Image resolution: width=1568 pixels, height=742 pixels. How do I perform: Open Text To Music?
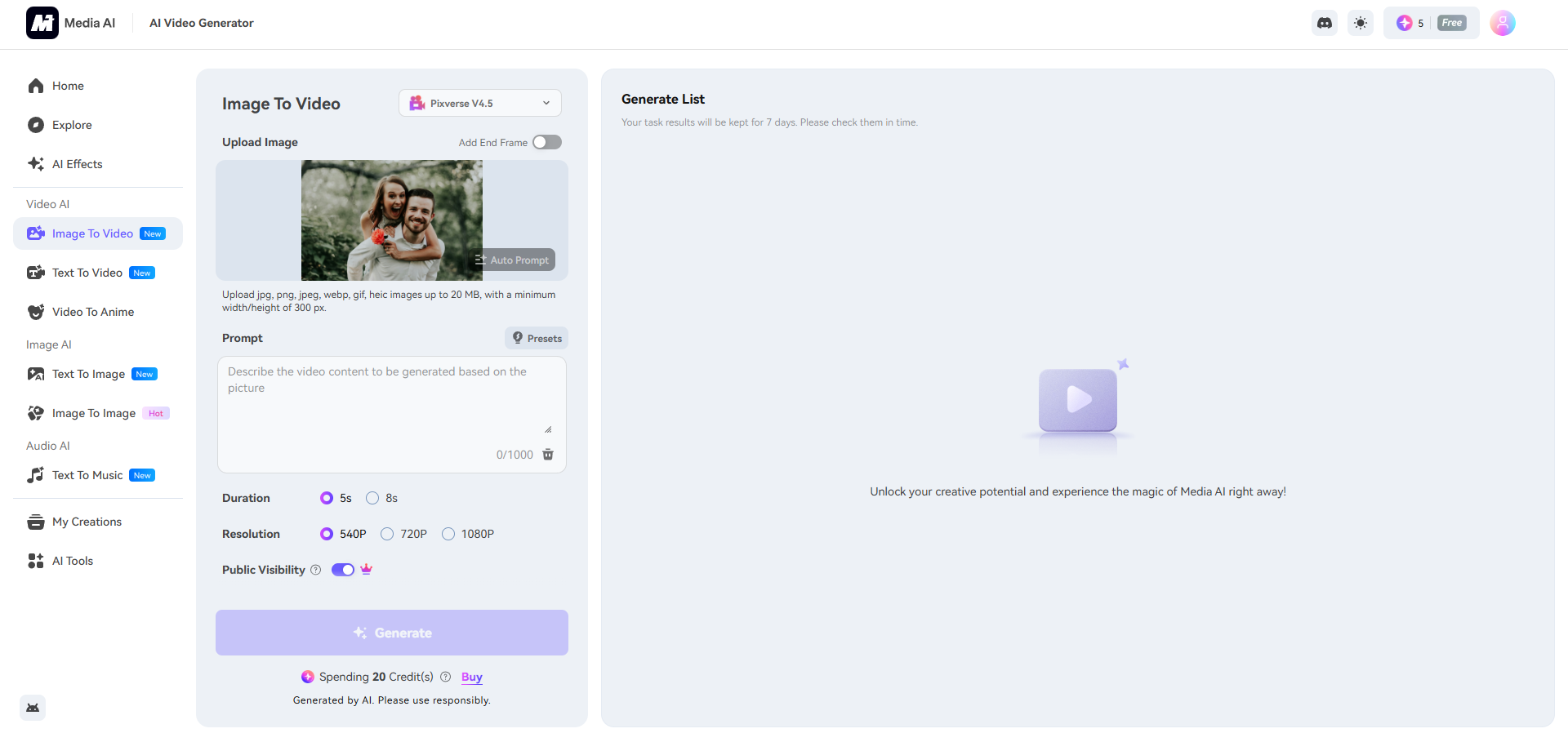(x=98, y=475)
